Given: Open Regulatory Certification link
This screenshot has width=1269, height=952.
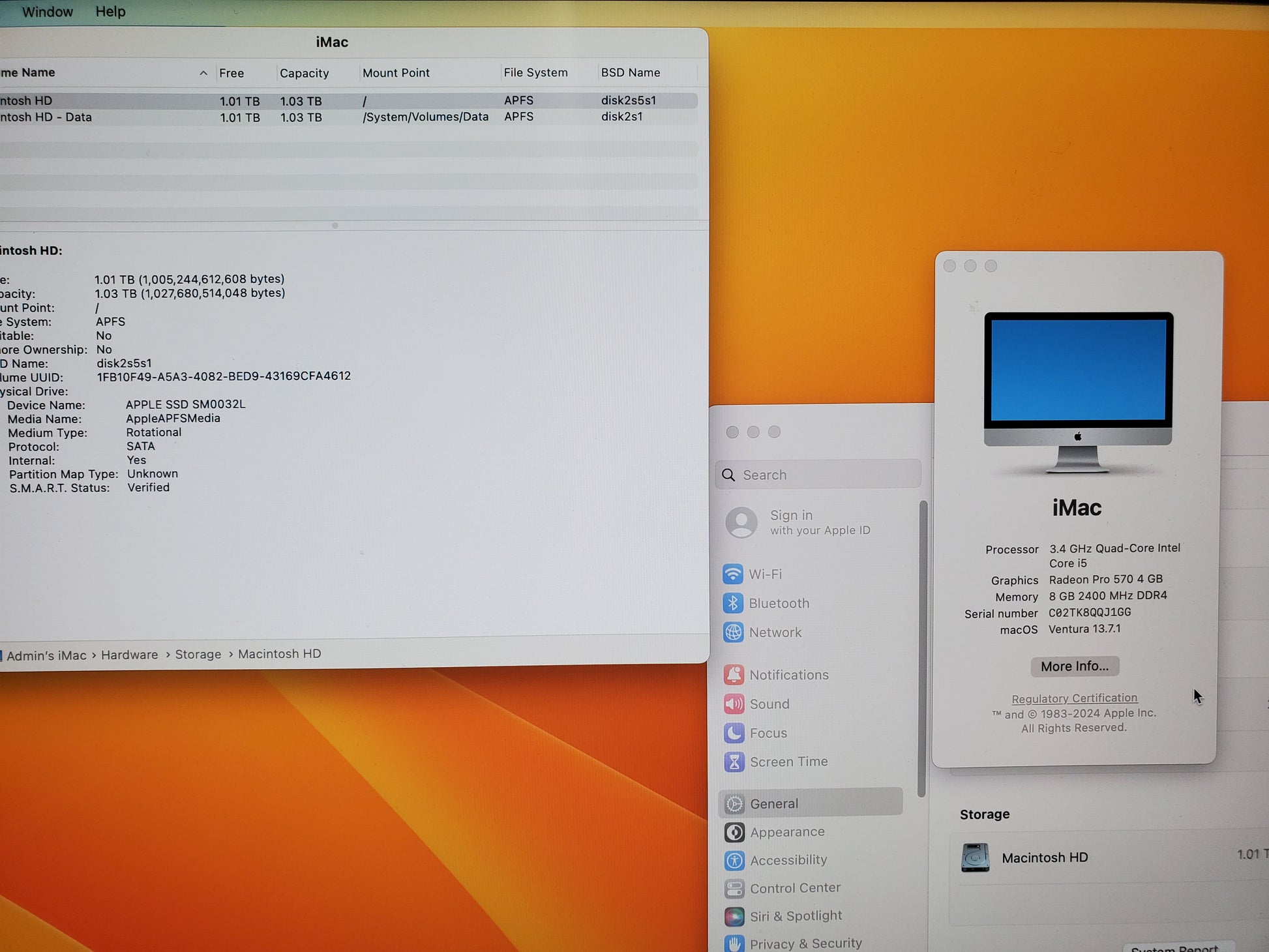Looking at the screenshot, I should (1075, 698).
